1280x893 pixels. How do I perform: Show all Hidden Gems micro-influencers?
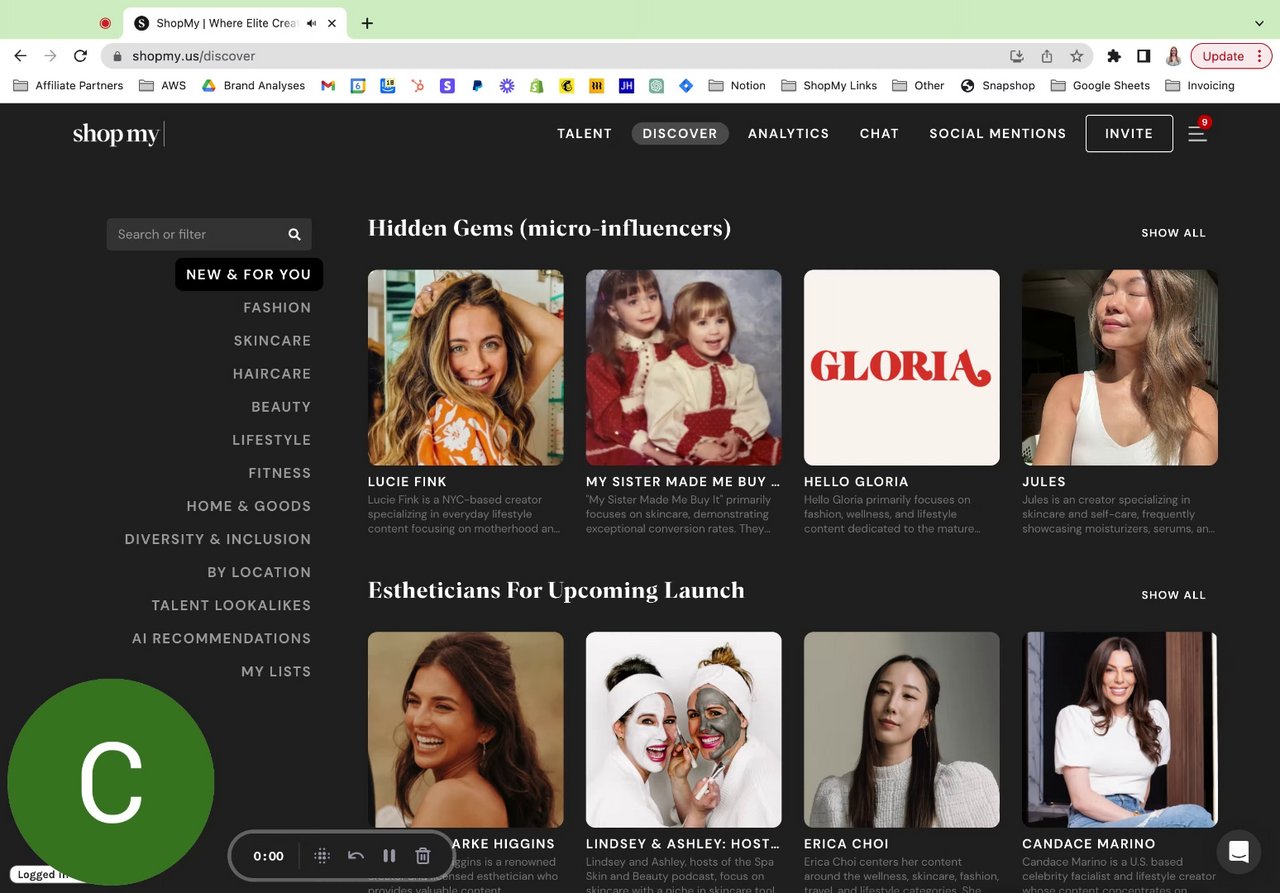(1173, 233)
